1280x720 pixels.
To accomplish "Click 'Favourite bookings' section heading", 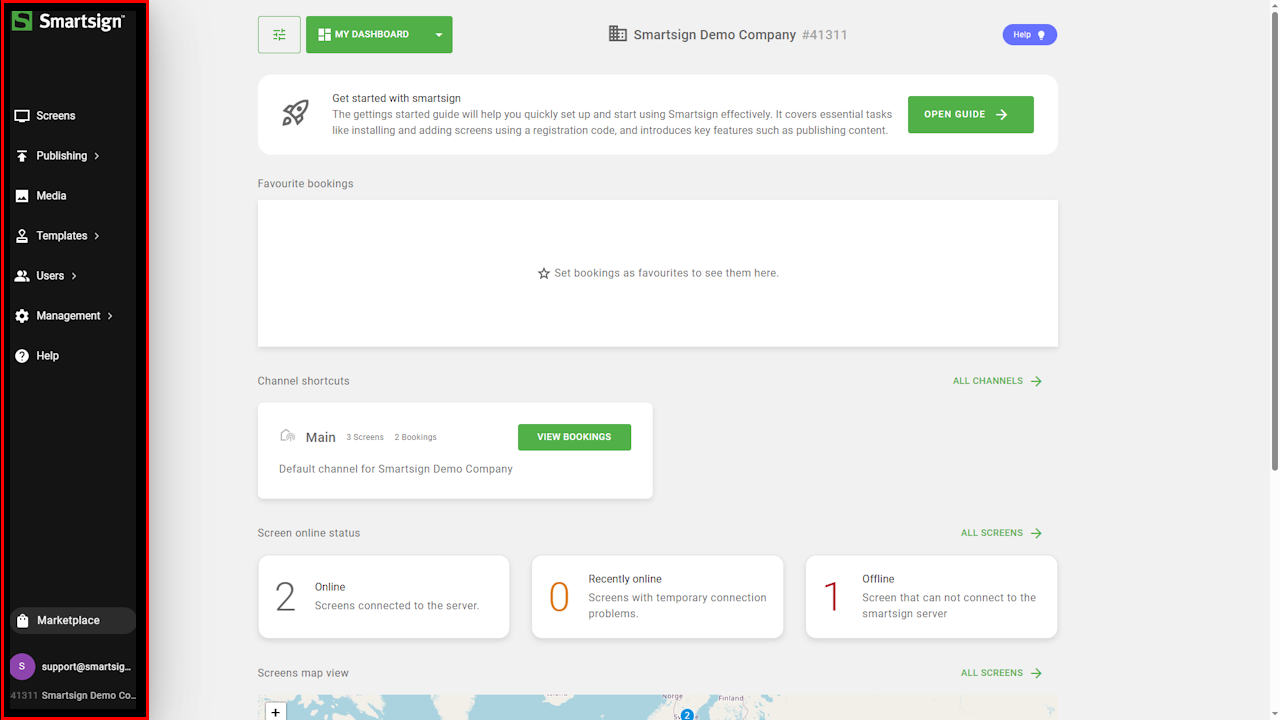I will coord(305,184).
